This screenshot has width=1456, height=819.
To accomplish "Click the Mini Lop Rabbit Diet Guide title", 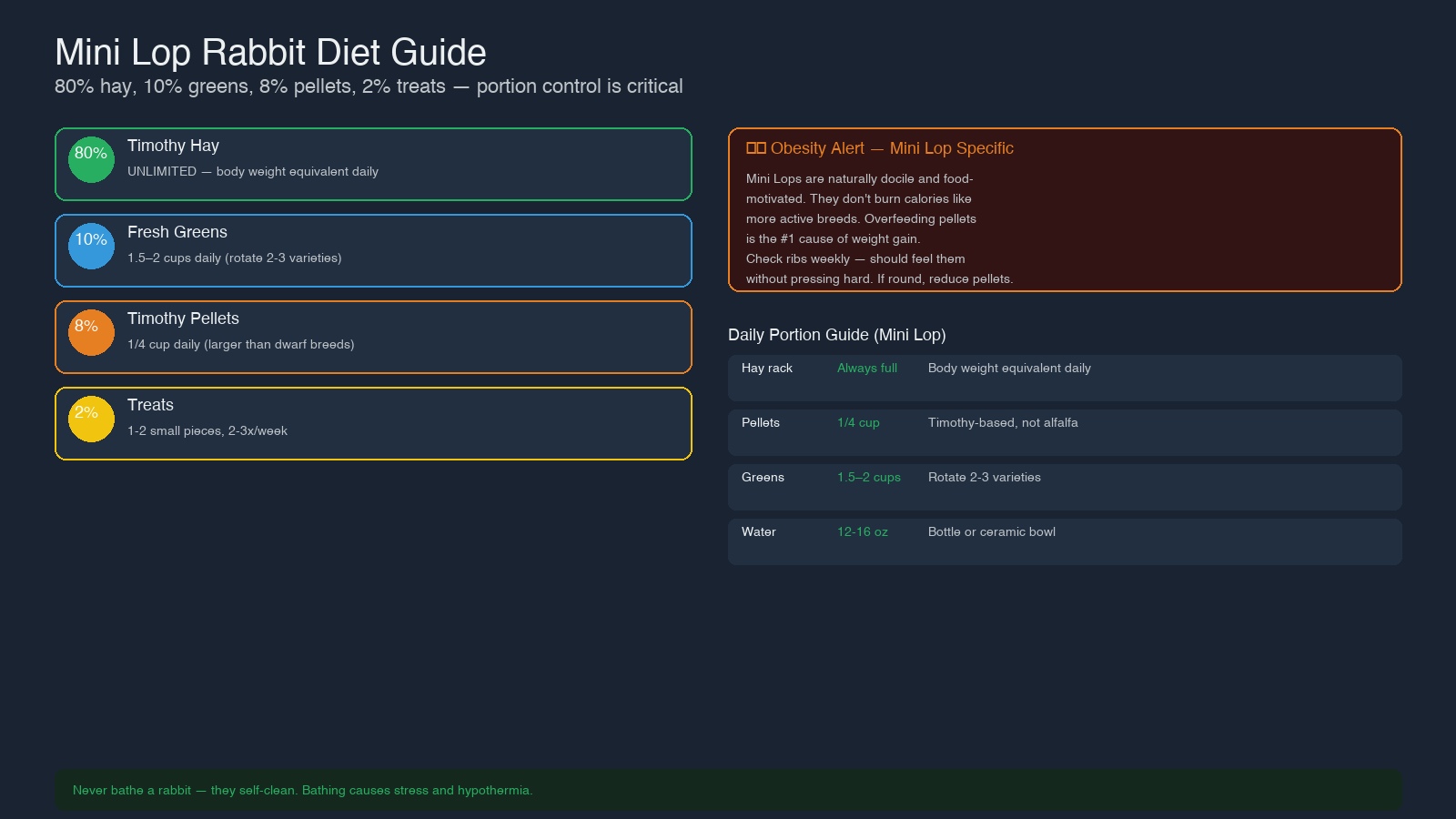I will click(x=270, y=53).
